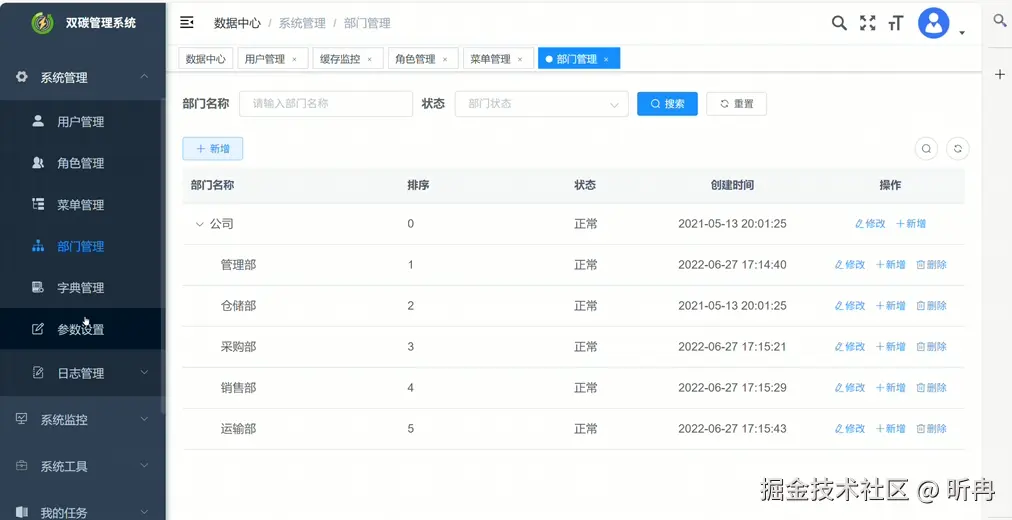Viewport: 1012px width, 520px height.
Task: Refresh the table with round icon
Action: coord(958,148)
